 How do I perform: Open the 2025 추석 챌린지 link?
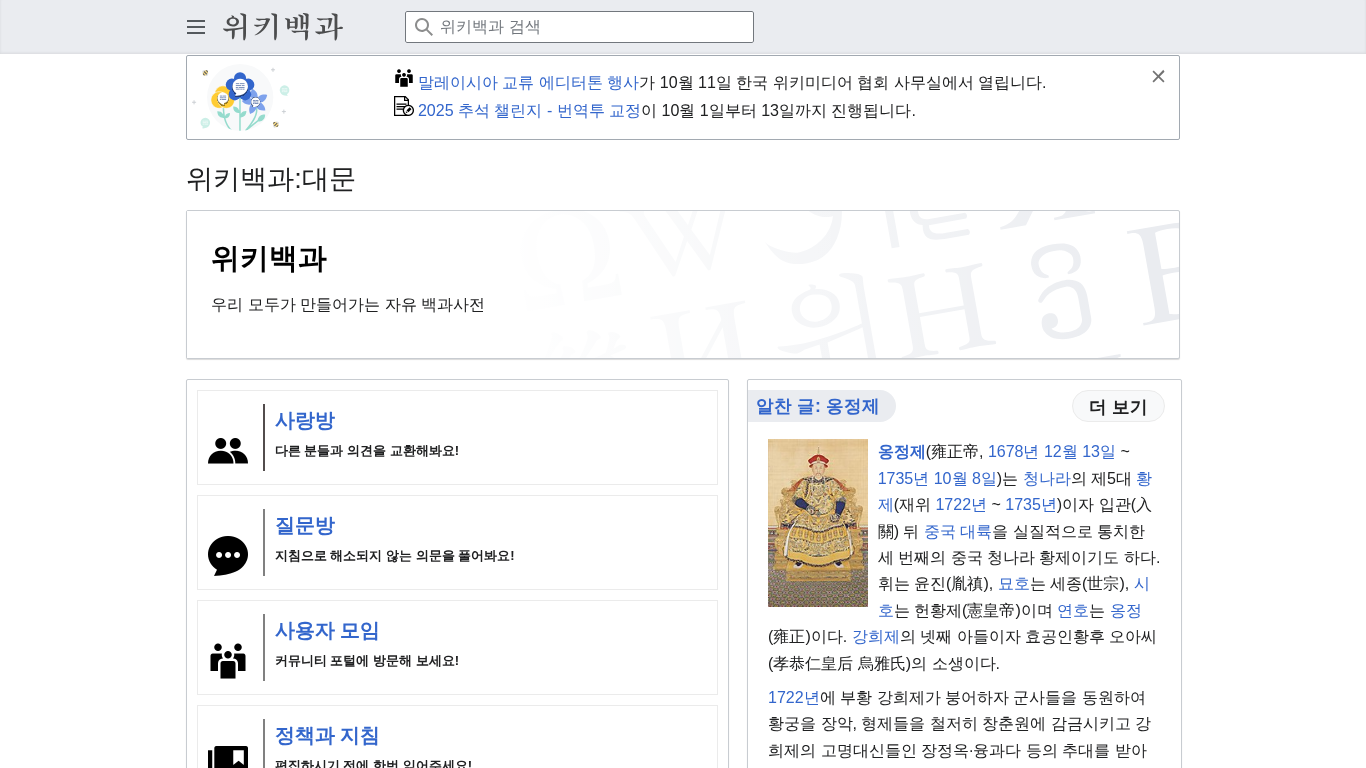[529, 111]
